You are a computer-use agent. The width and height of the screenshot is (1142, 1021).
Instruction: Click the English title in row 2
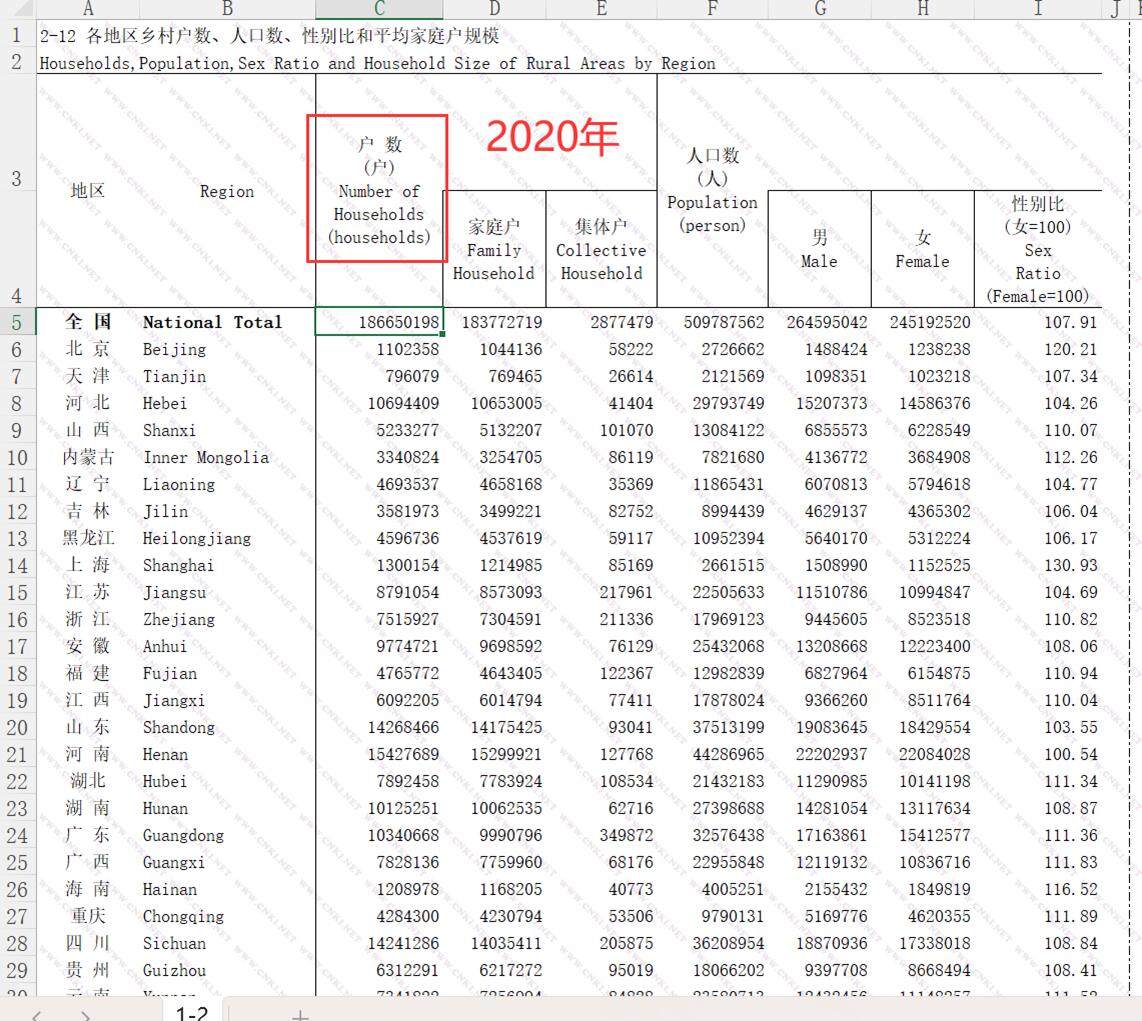pyautogui.click(x=377, y=63)
